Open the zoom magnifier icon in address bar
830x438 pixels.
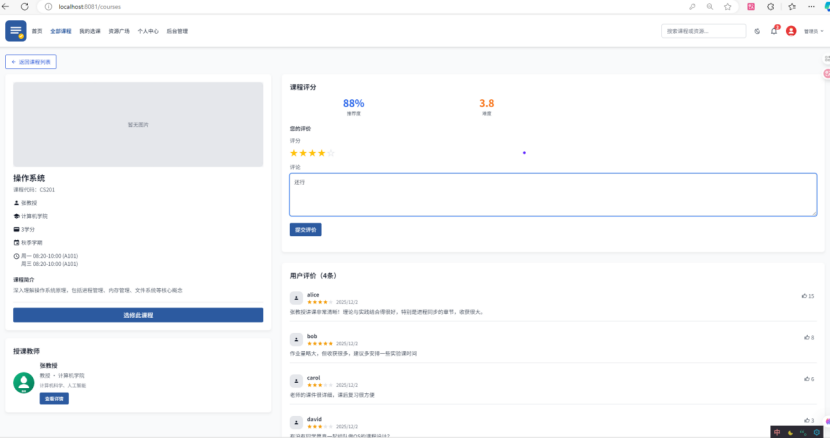pyautogui.click(x=710, y=7)
